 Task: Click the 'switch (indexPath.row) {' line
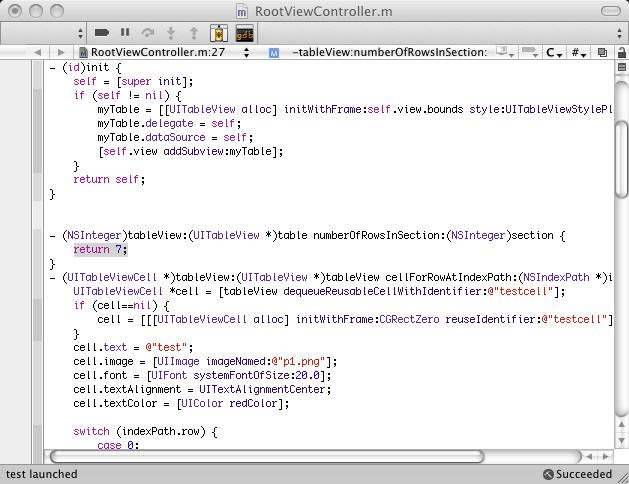[145, 431]
